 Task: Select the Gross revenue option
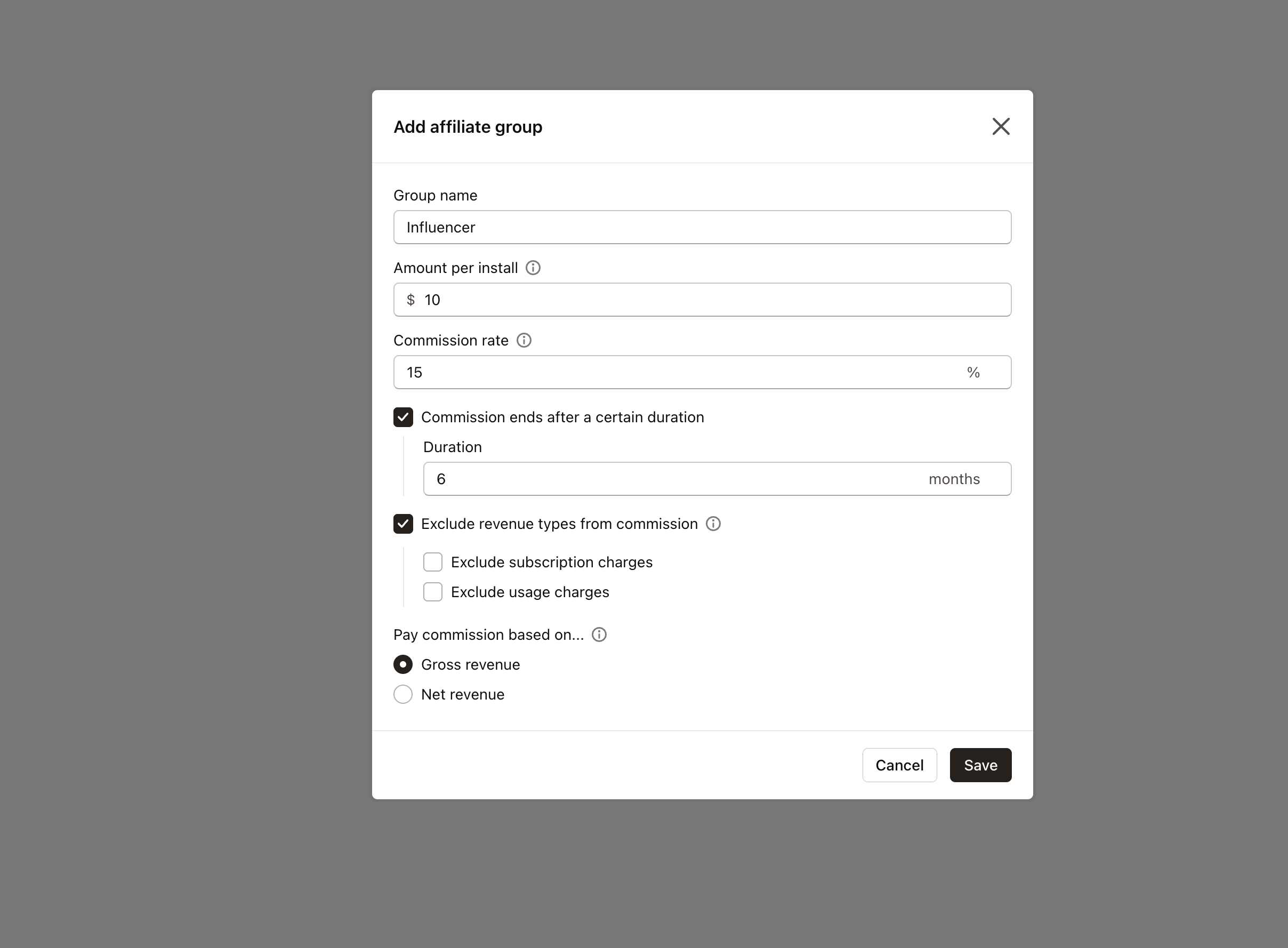click(x=404, y=664)
